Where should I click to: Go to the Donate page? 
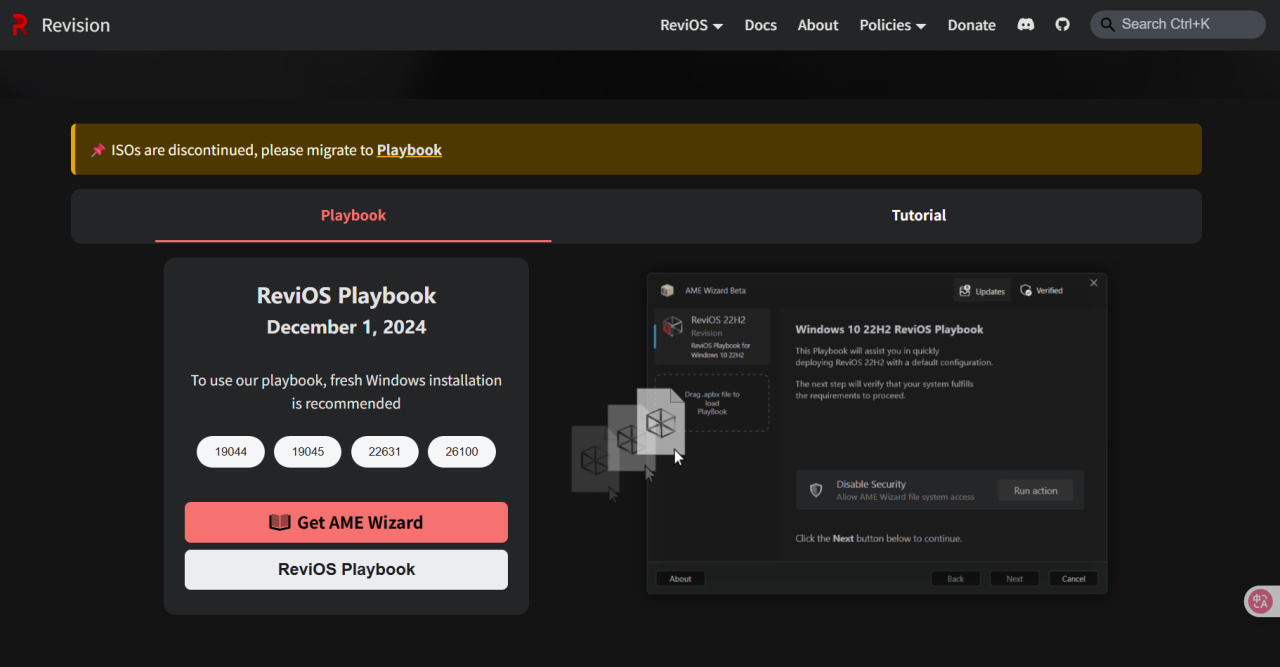tap(971, 25)
